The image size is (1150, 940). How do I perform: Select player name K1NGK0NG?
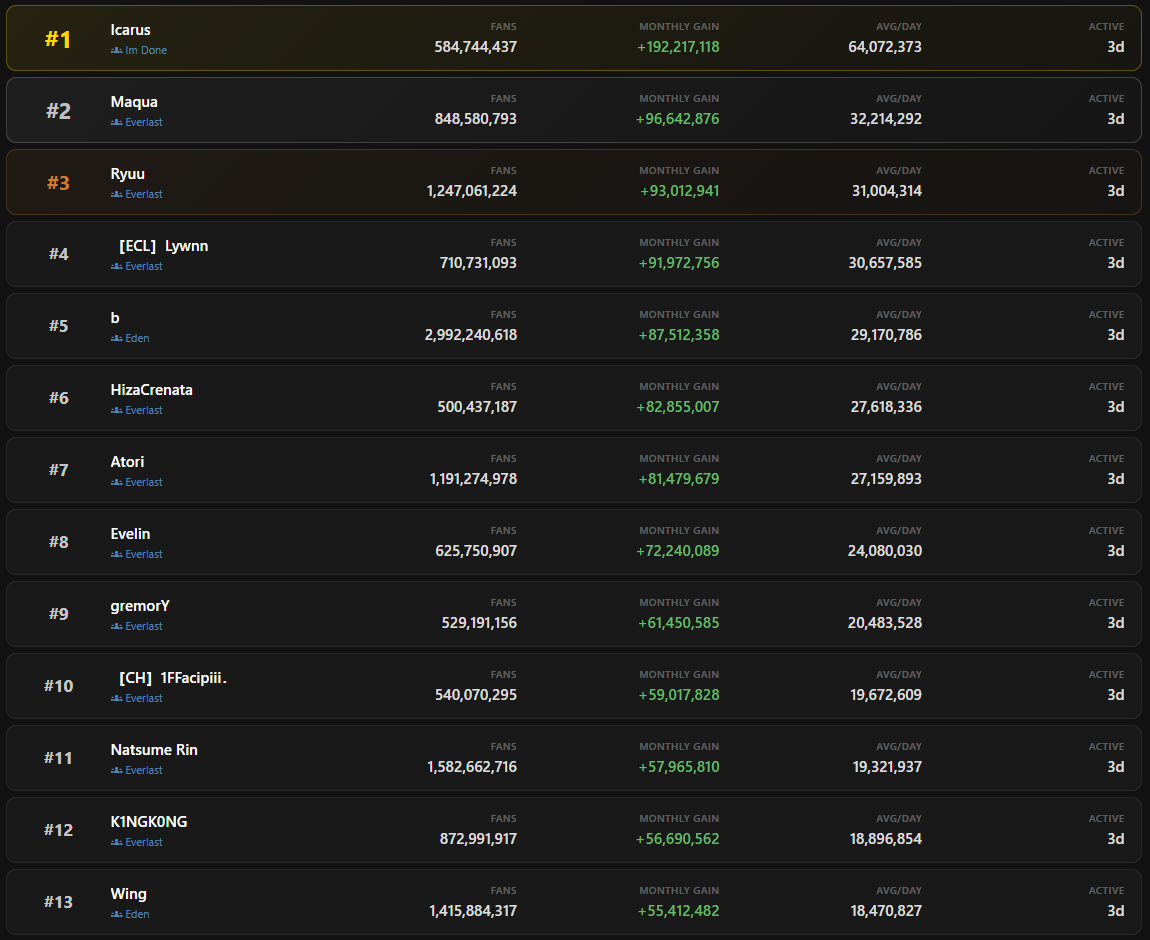pyautogui.click(x=149, y=822)
